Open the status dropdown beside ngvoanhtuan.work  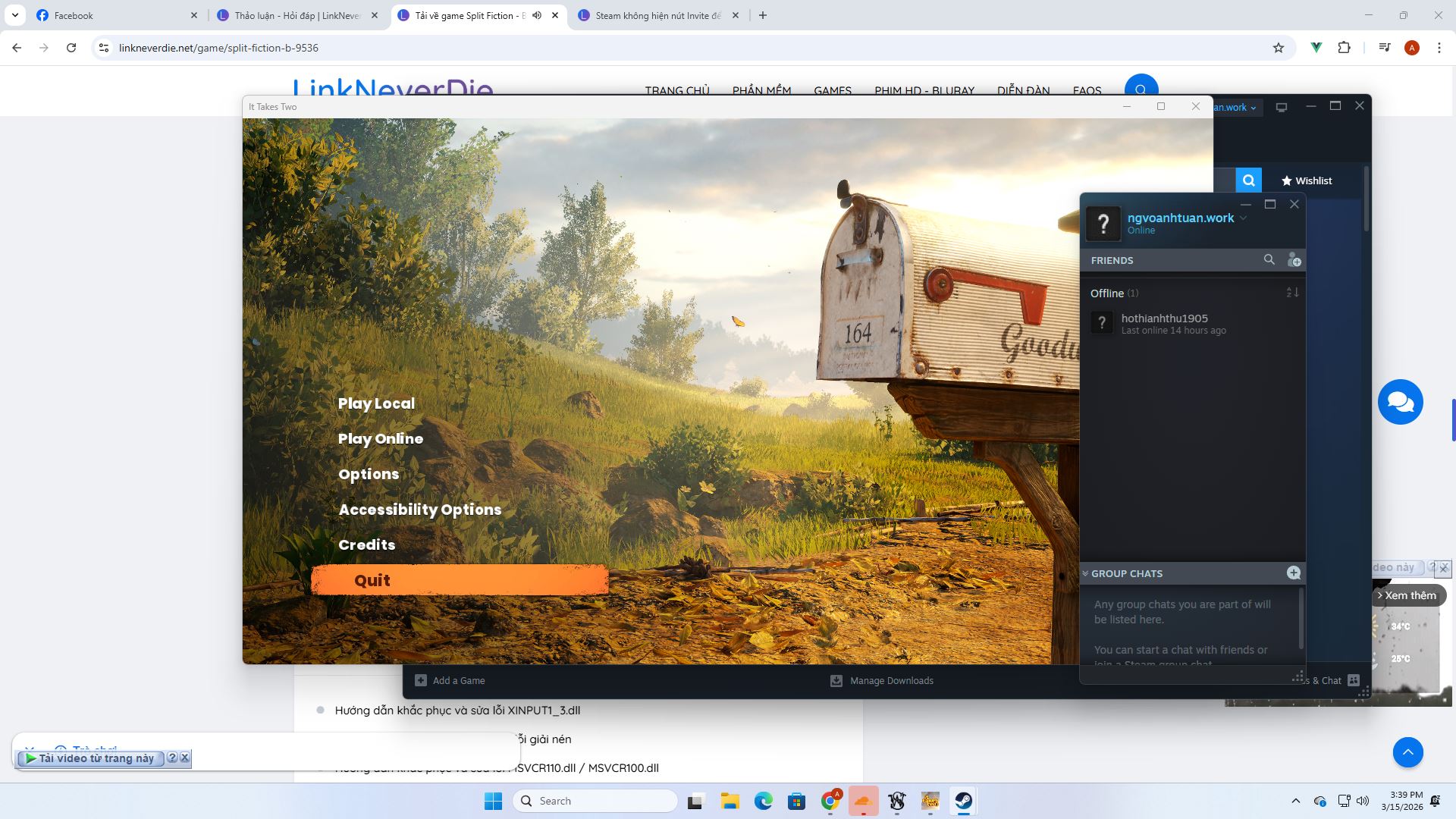tap(1244, 218)
